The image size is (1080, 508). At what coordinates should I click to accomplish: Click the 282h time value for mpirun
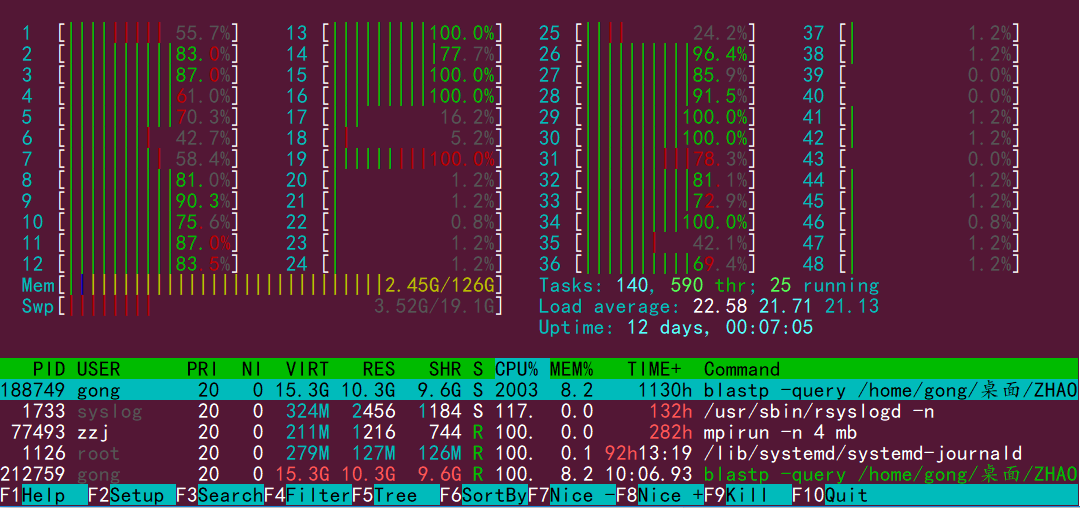671,432
